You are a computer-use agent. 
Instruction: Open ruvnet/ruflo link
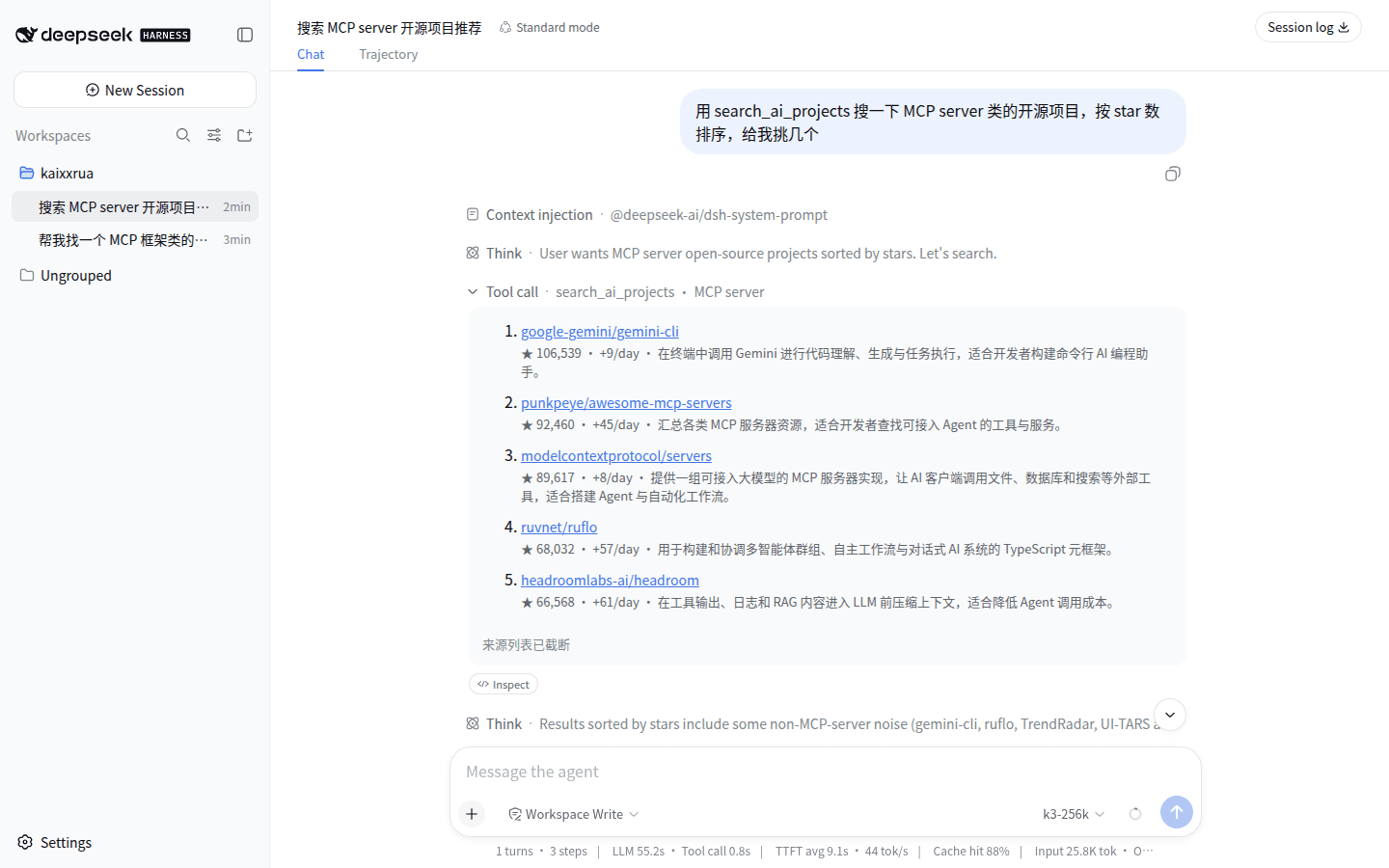(559, 527)
